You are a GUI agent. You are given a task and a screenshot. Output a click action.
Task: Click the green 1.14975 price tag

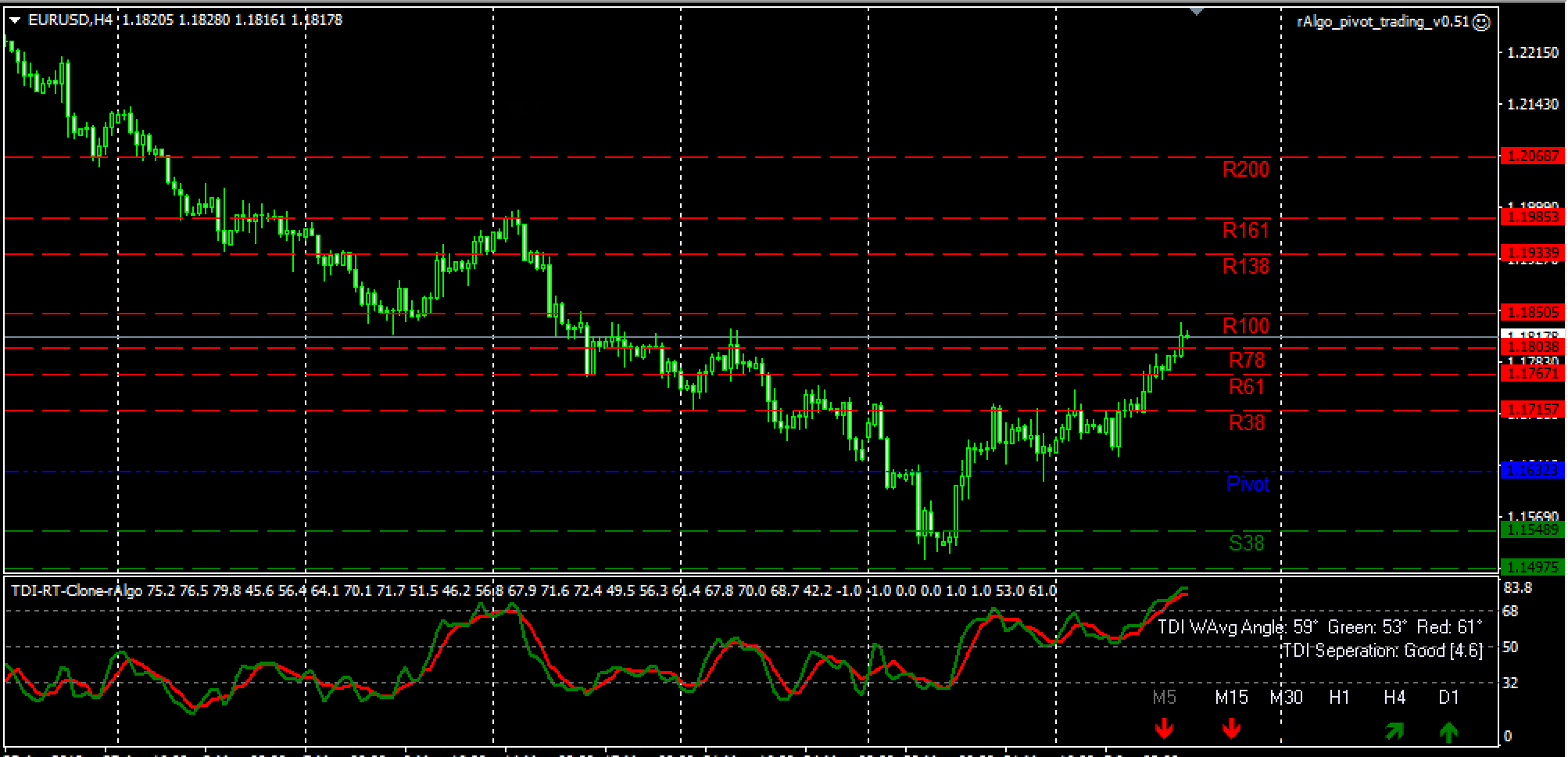pos(1533,568)
